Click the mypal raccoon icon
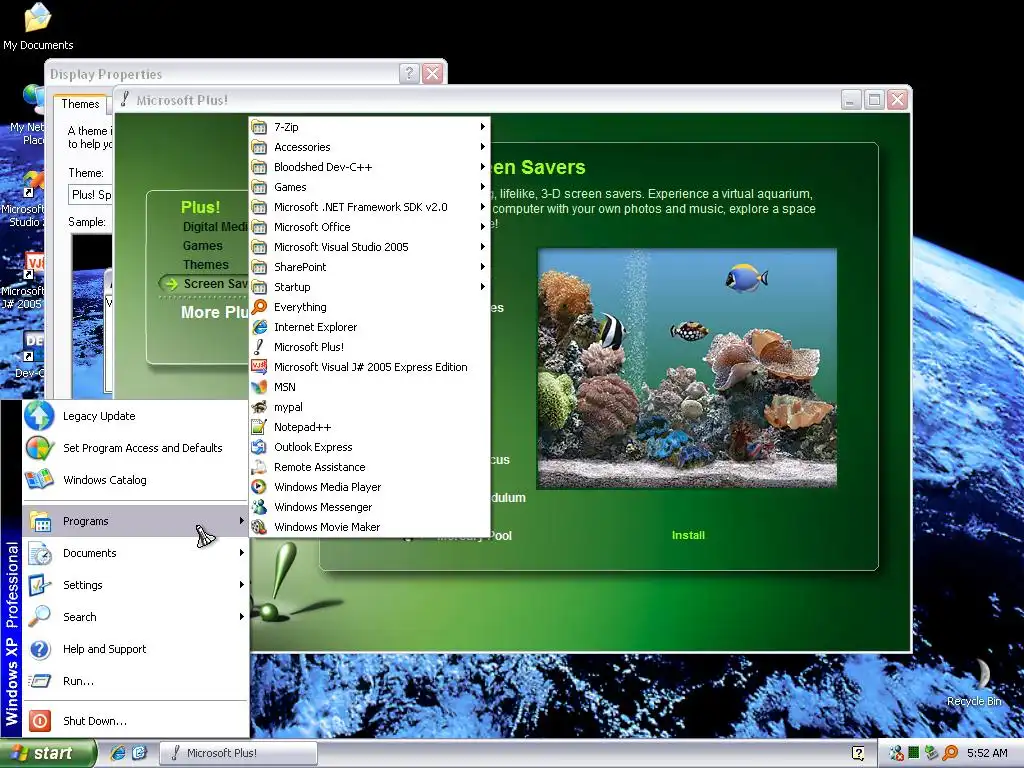The height and width of the screenshot is (768, 1024). (x=259, y=407)
